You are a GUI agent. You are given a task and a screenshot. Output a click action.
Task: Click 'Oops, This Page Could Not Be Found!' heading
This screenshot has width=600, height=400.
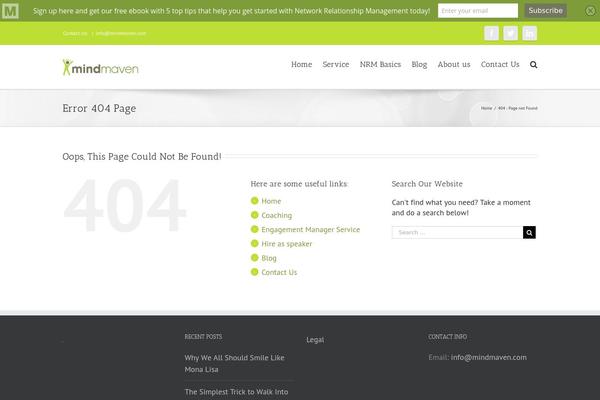tap(142, 157)
